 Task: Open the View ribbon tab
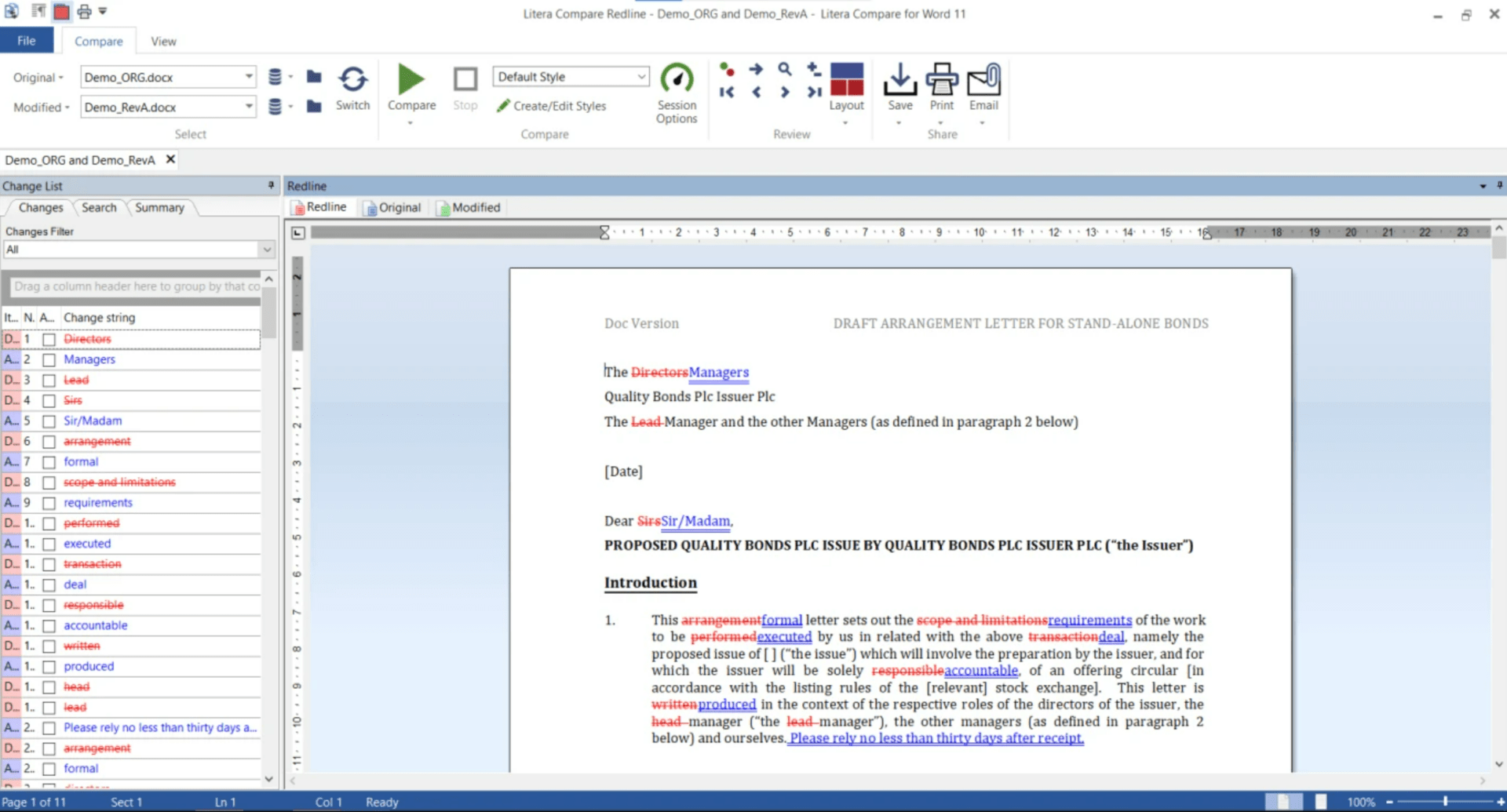click(163, 41)
